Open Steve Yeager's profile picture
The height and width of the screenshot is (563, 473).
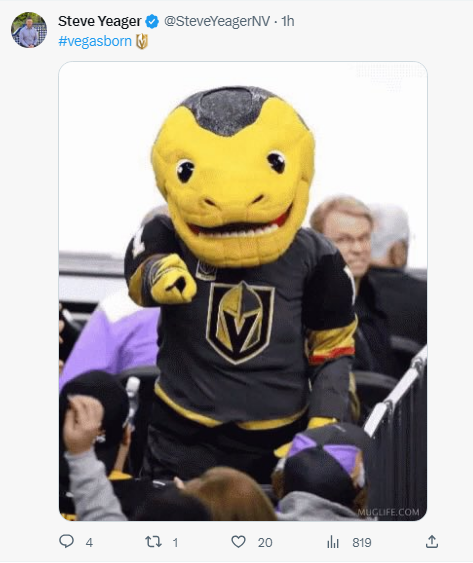(x=29, y=30)
